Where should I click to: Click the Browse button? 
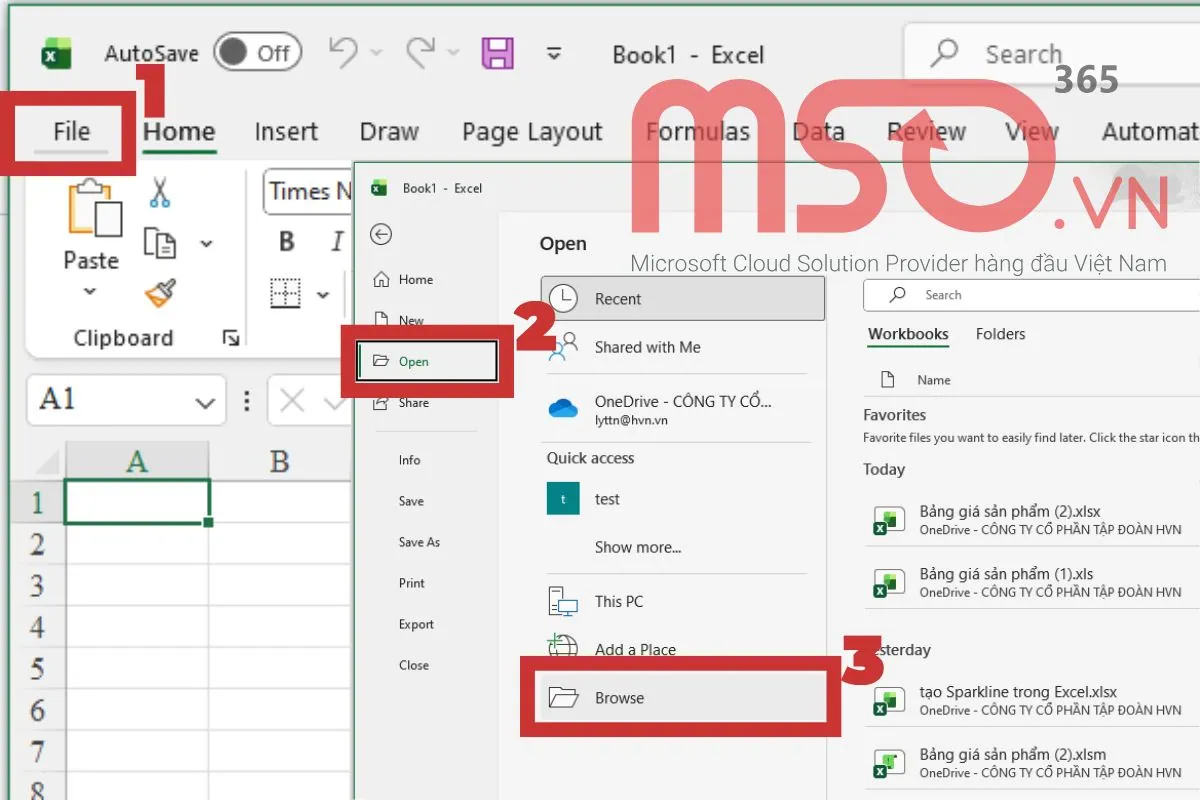click(620, 698)
